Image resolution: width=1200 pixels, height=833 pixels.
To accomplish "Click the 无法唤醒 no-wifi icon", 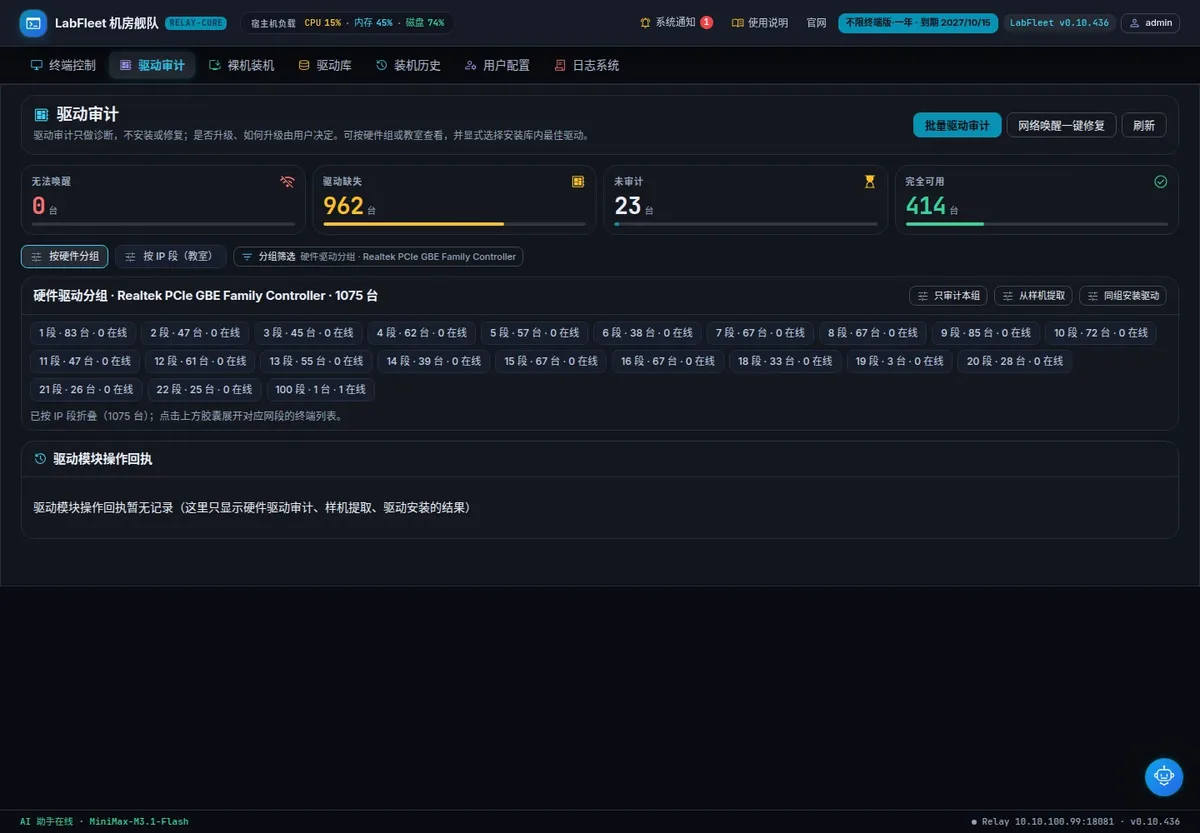I will click(287, 182).
